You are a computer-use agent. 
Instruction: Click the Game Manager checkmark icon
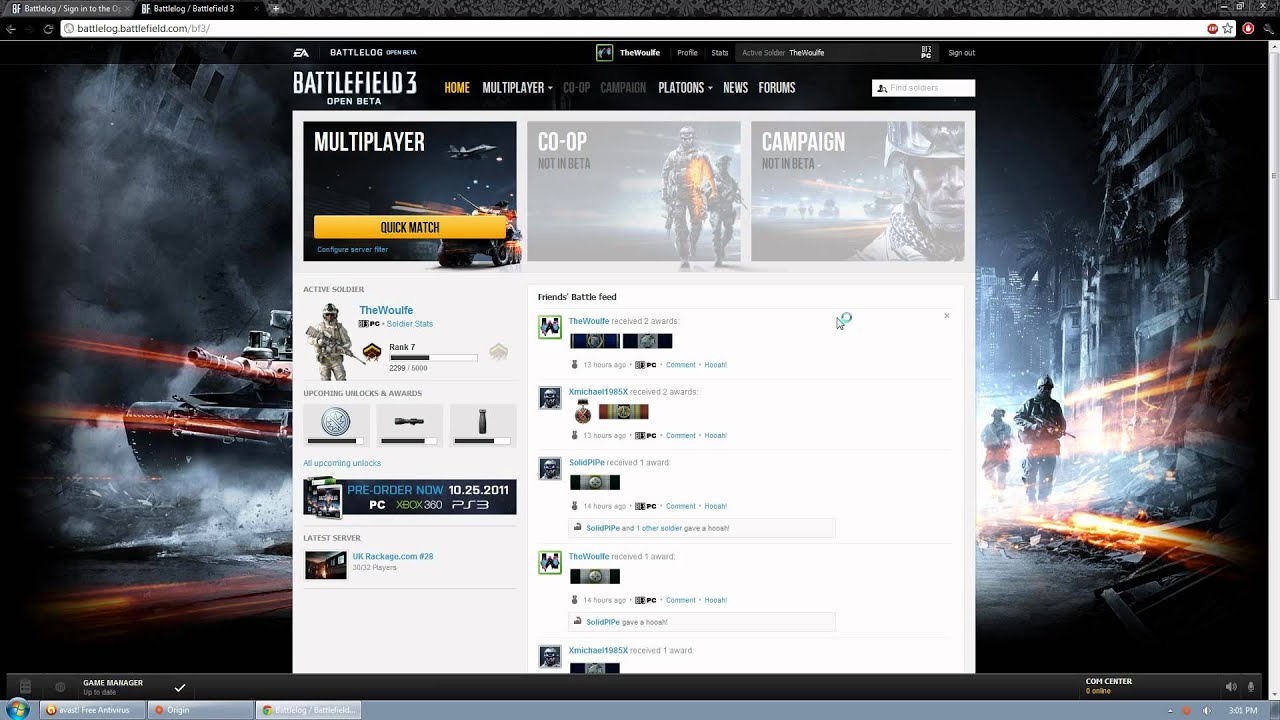click(x=180, y=688)
